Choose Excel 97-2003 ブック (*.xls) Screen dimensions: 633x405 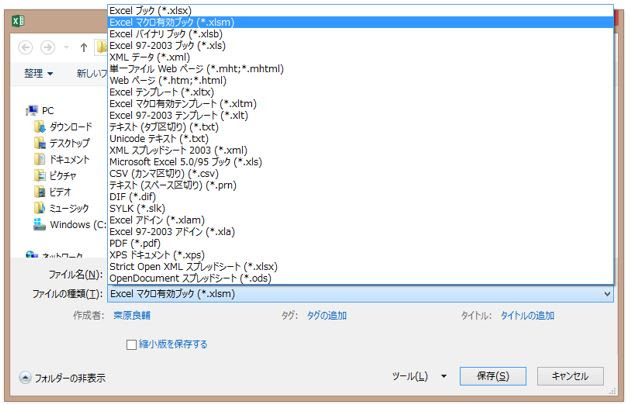(361, 46)
